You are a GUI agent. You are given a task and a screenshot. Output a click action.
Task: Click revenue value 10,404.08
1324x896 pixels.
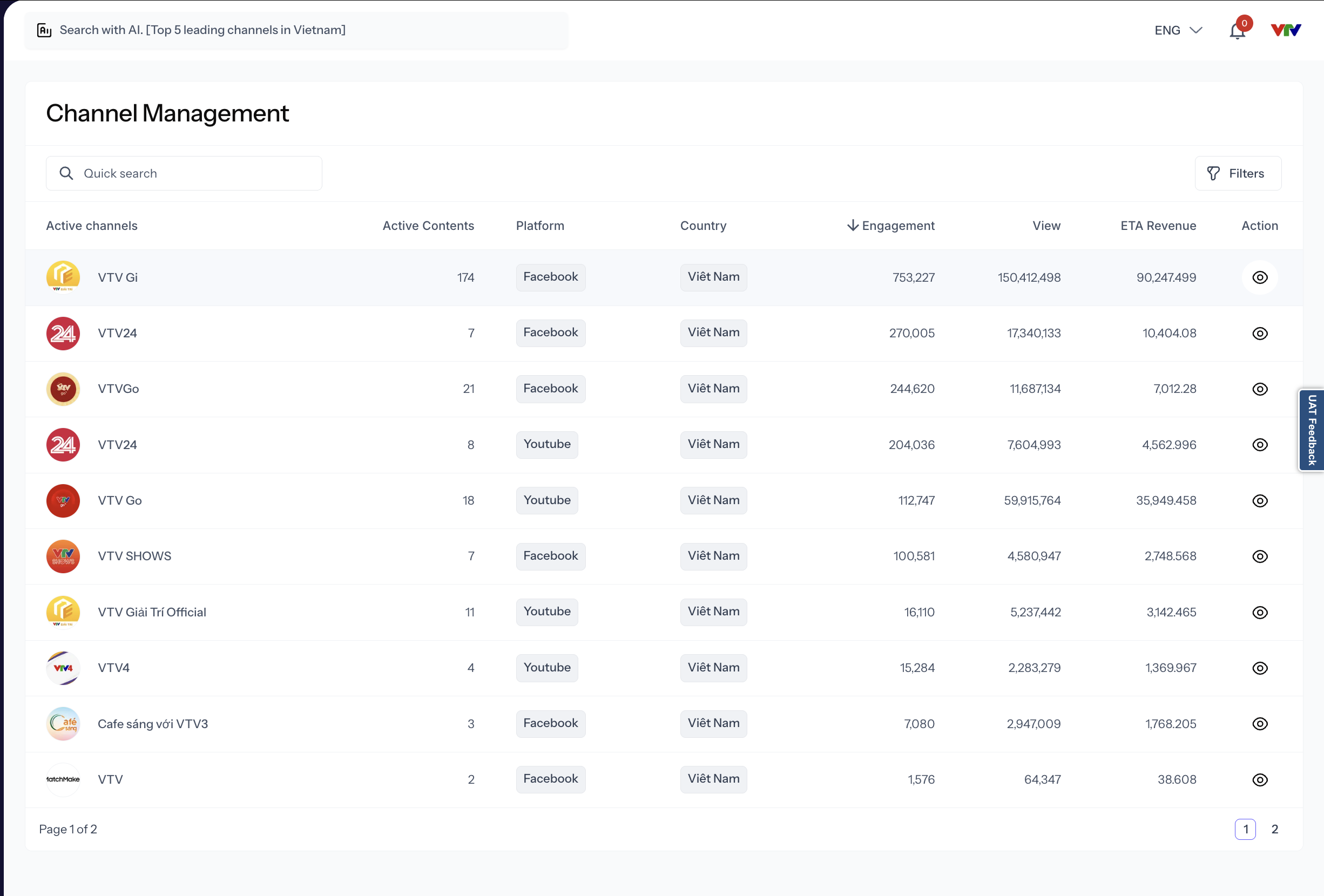[1169, 333]
